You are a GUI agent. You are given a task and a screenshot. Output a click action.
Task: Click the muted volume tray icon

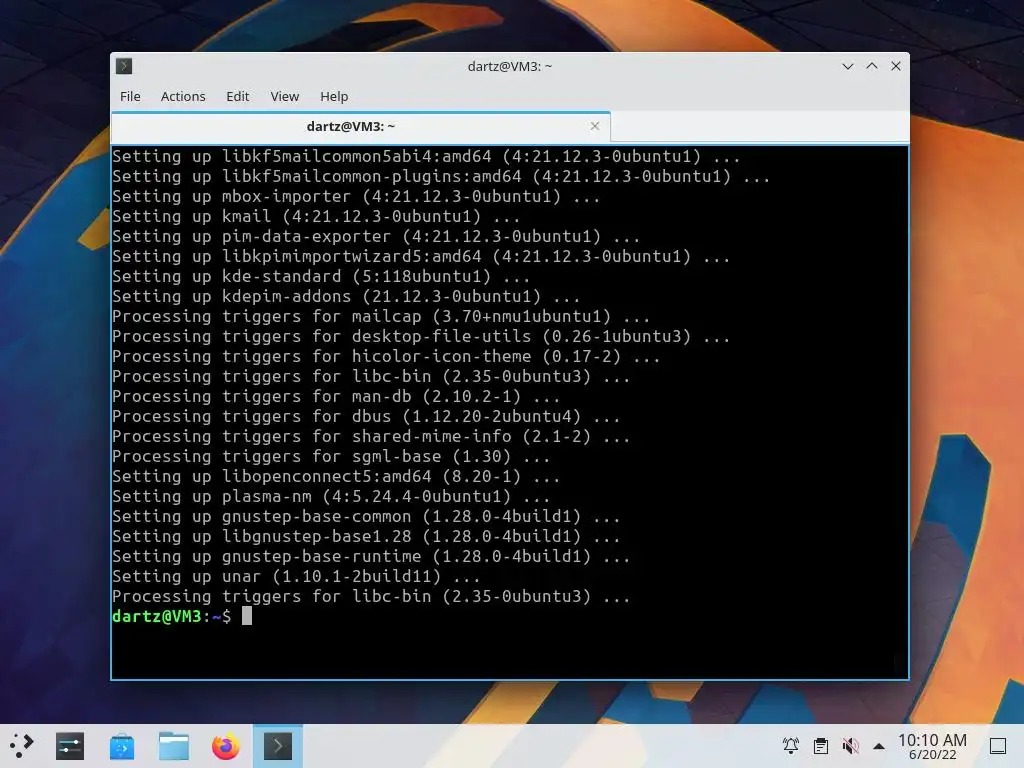(850, 745)
